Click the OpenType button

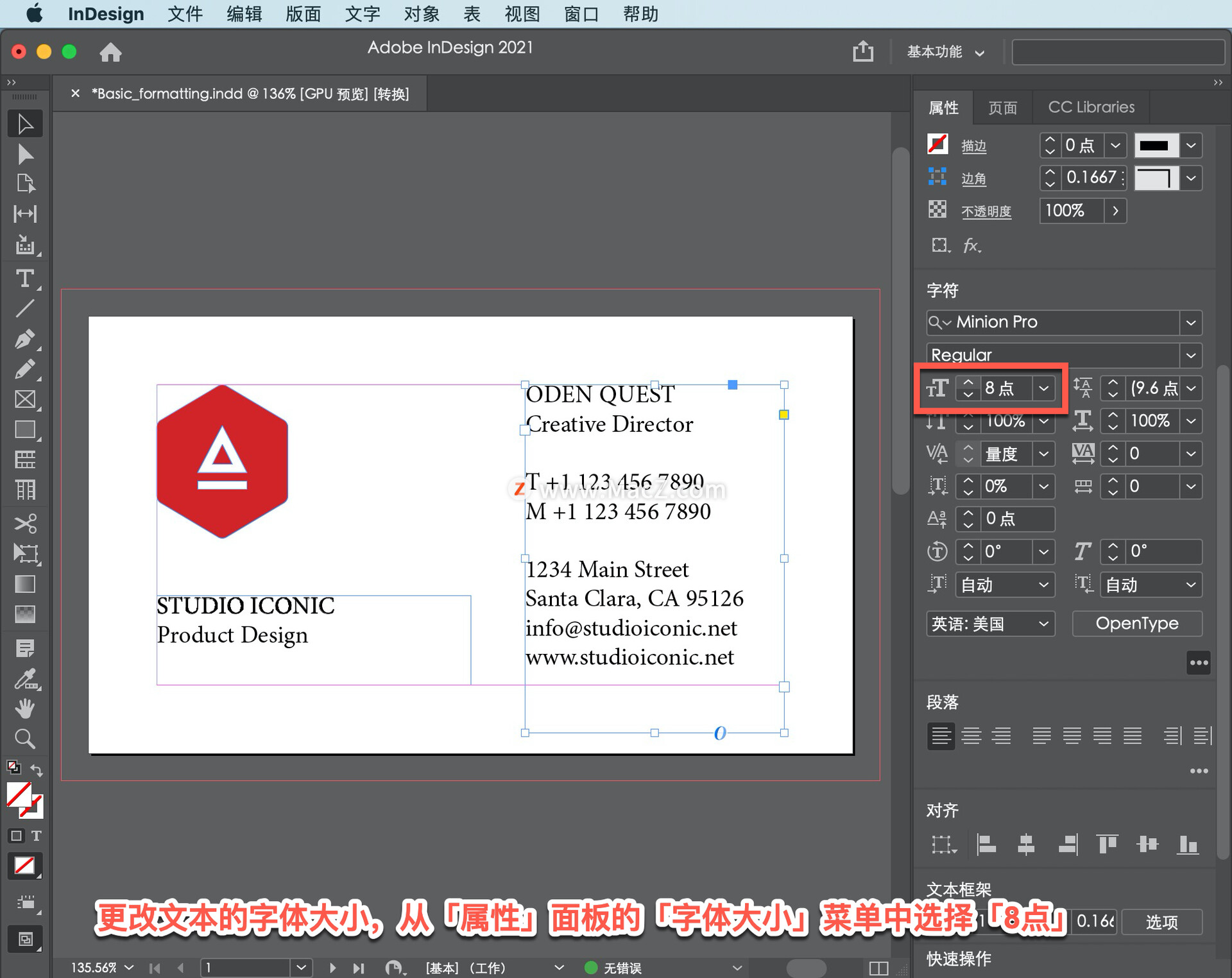(x=1137, y=623)
